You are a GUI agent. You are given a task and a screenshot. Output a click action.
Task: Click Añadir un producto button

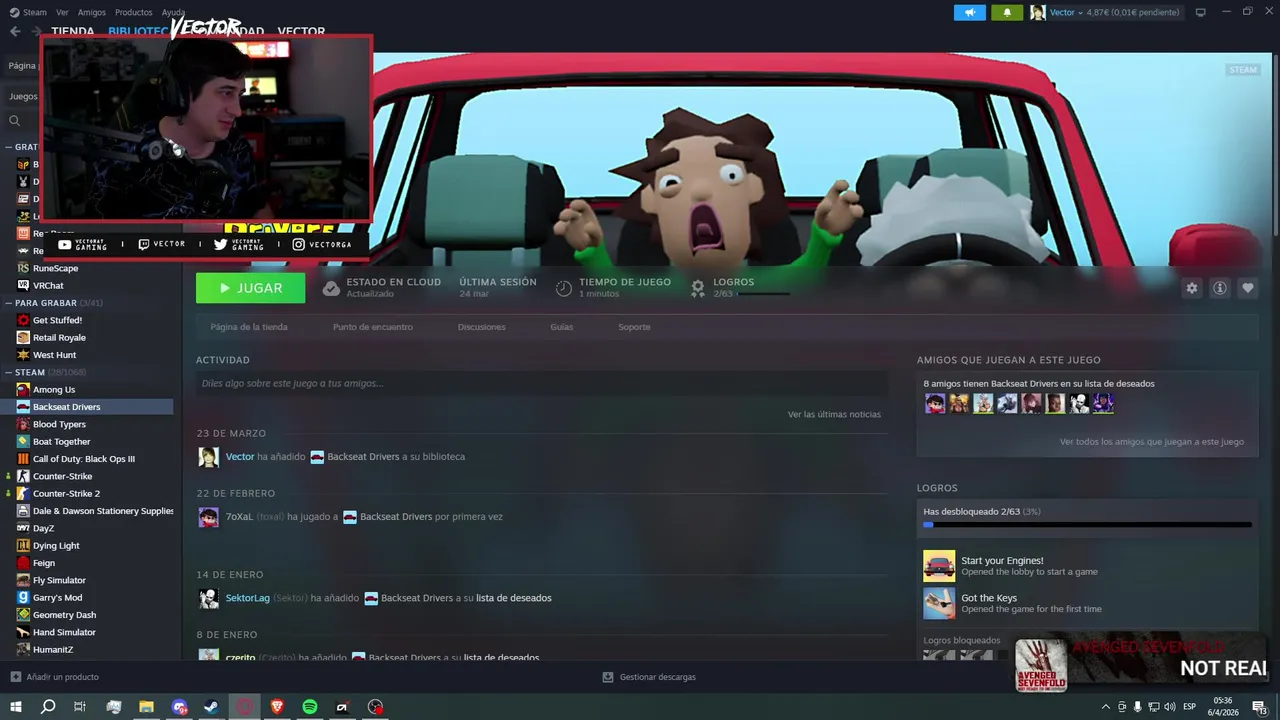(x=55, y=677)
